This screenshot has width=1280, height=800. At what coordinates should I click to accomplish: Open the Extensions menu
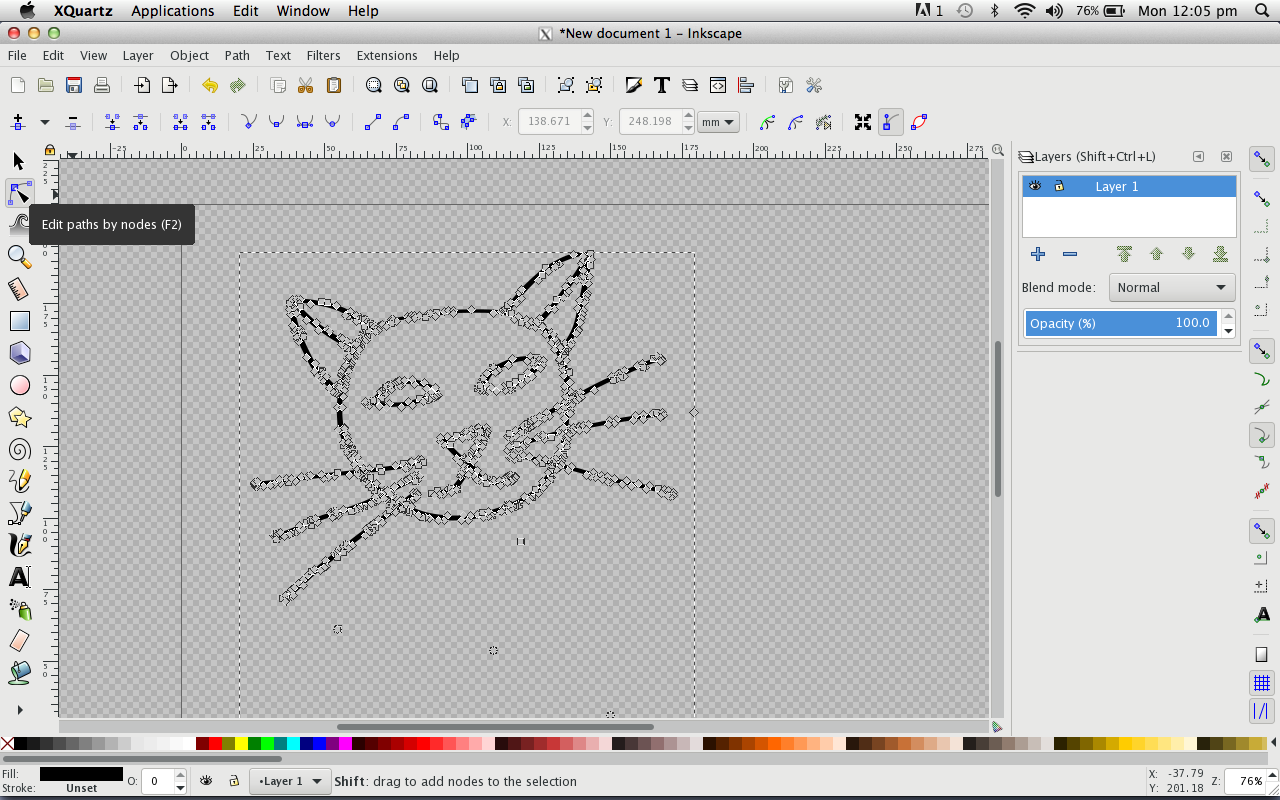coord(386,55)
